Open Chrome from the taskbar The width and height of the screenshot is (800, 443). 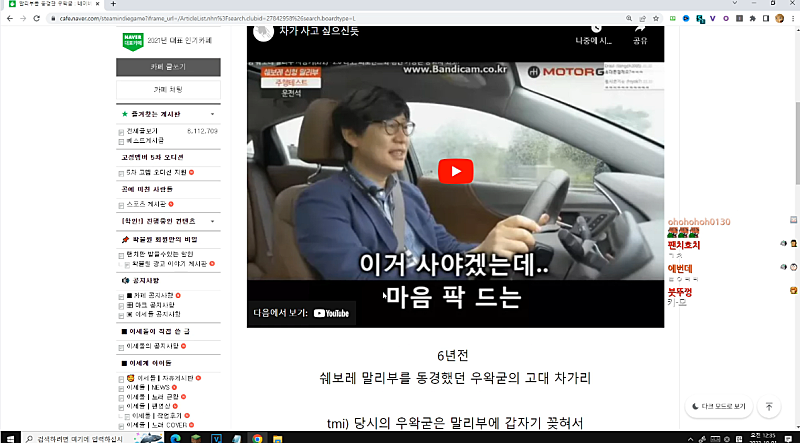pyautogui.click(x=257, y=438)
